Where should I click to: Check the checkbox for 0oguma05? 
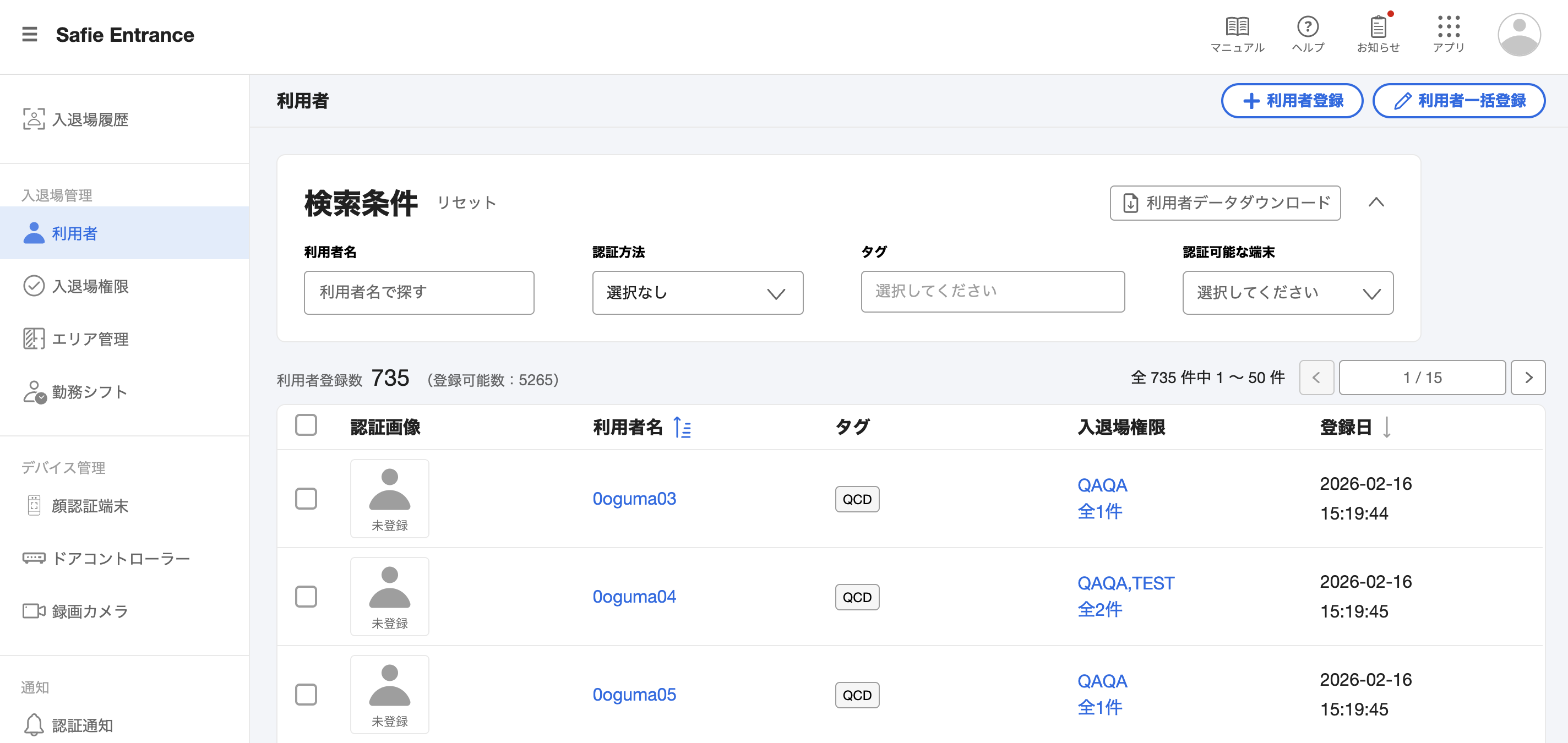(x=306, y=695)
